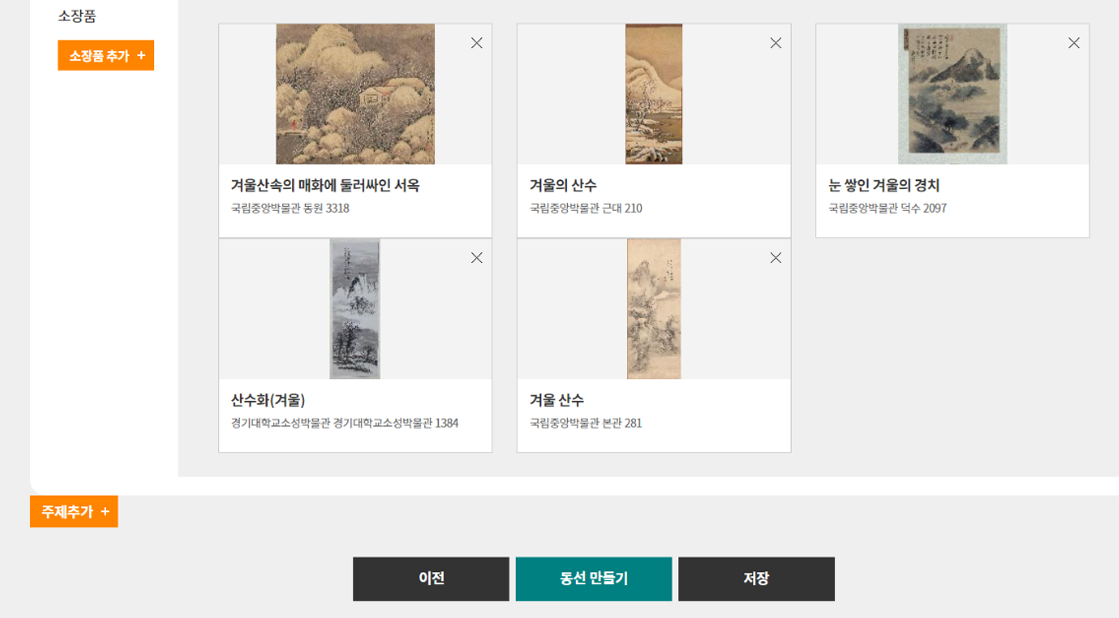Open the 산수화(겨울) painting thumbnail

(x=355, y=309)
